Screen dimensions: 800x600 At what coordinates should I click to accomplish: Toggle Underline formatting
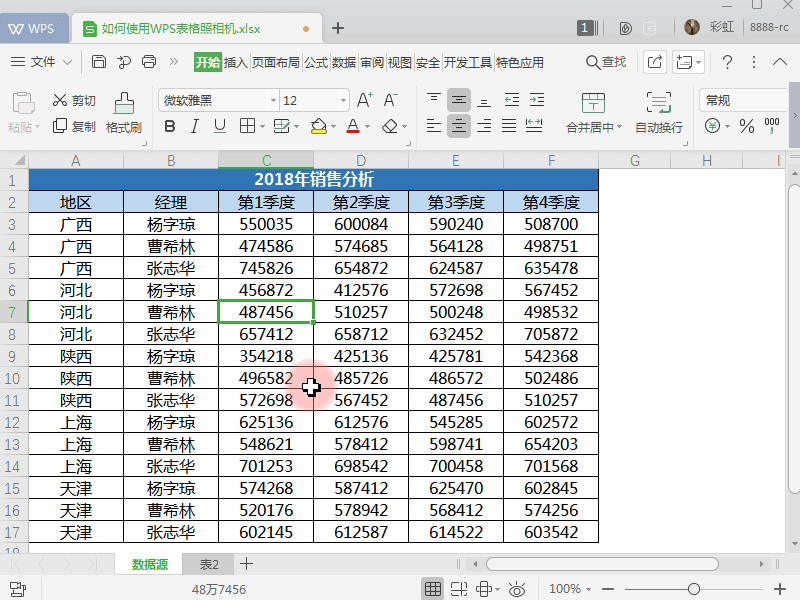(x=219, y=126)
